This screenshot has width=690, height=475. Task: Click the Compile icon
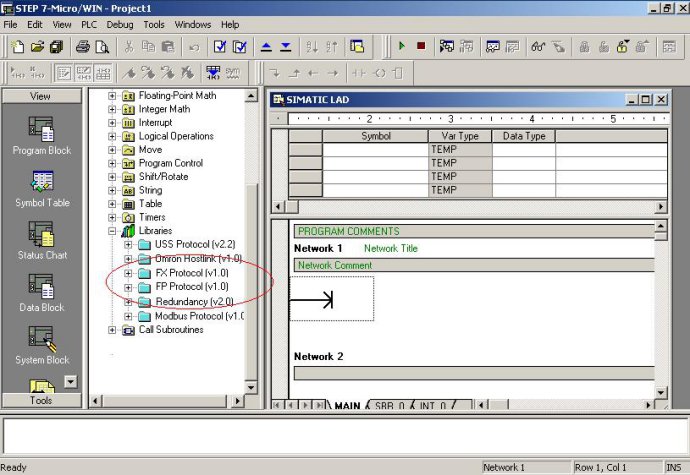220,46
